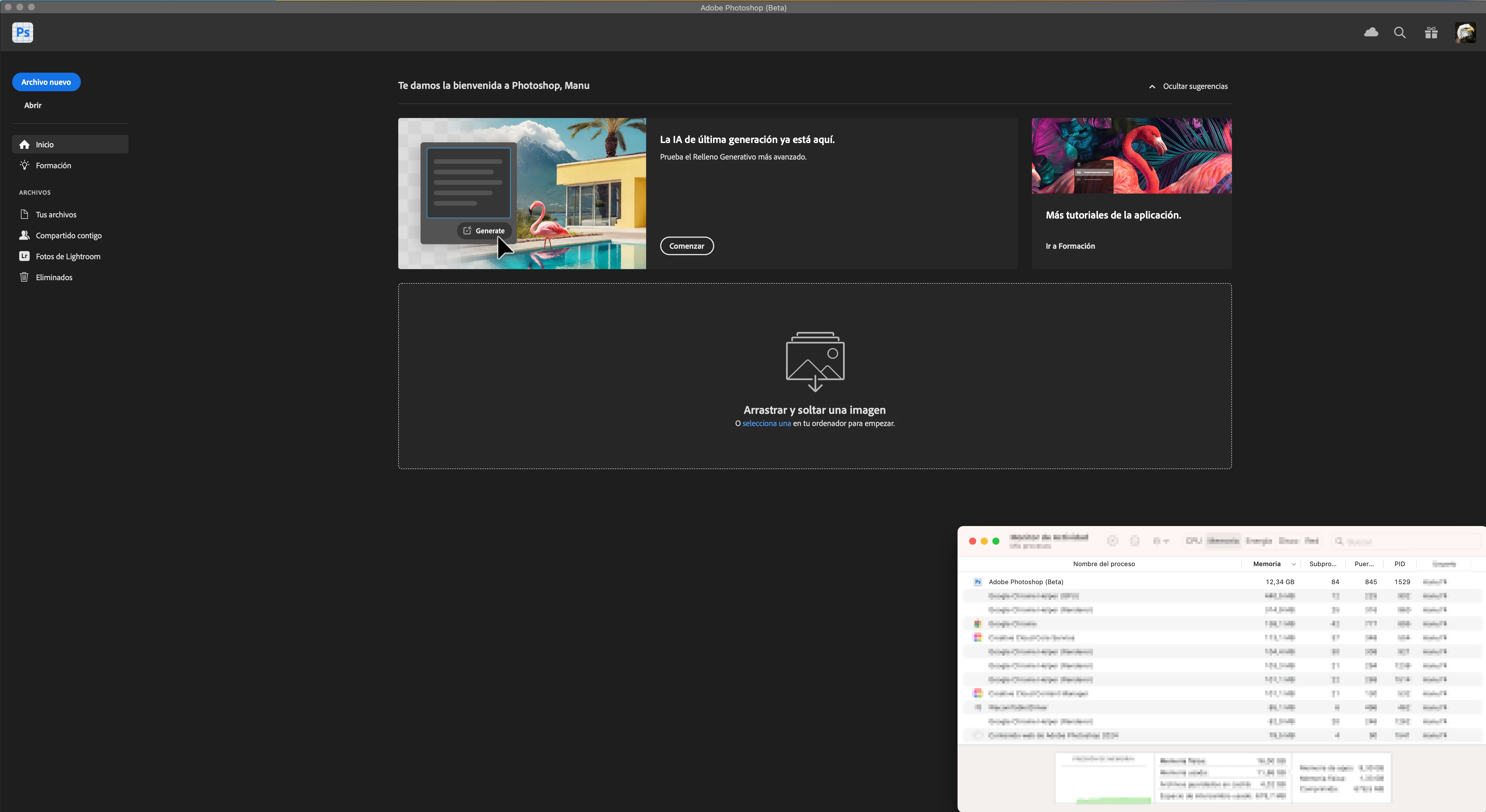Open the Formación section
This screenshot has height=812, width=1486.
pos(53,166)
